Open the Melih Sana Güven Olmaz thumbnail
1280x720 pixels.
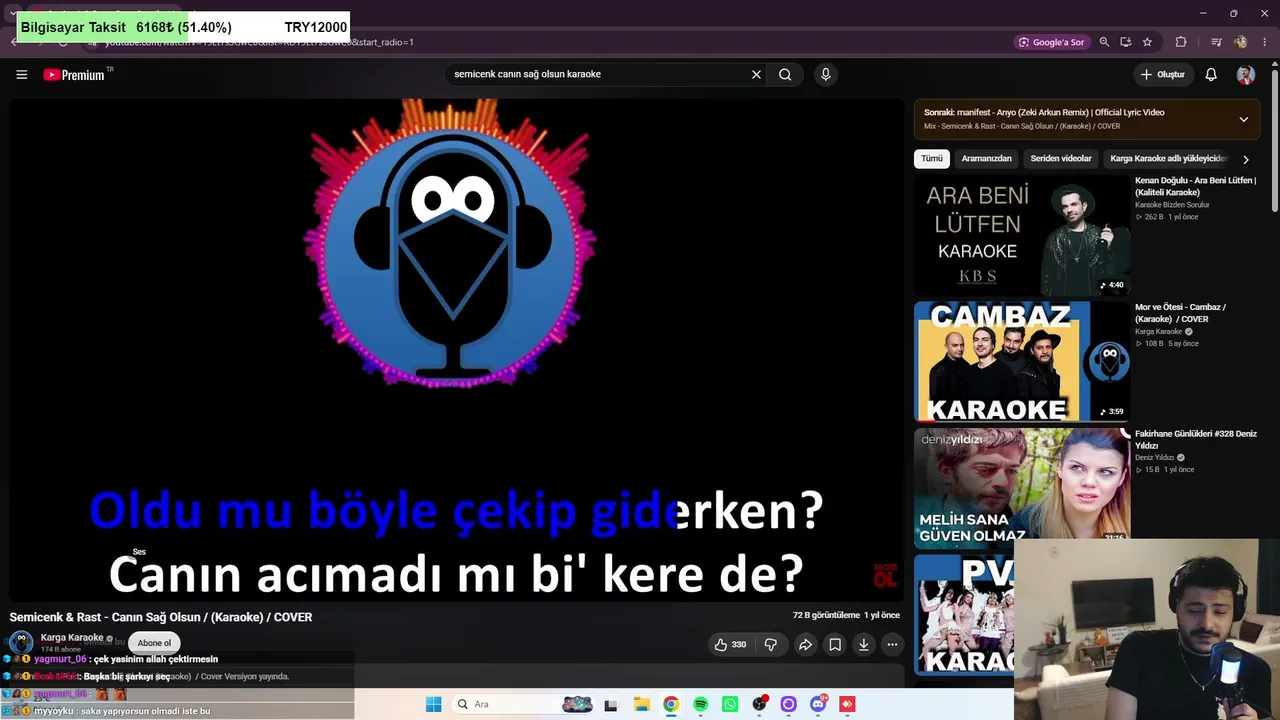[1022, 488]
